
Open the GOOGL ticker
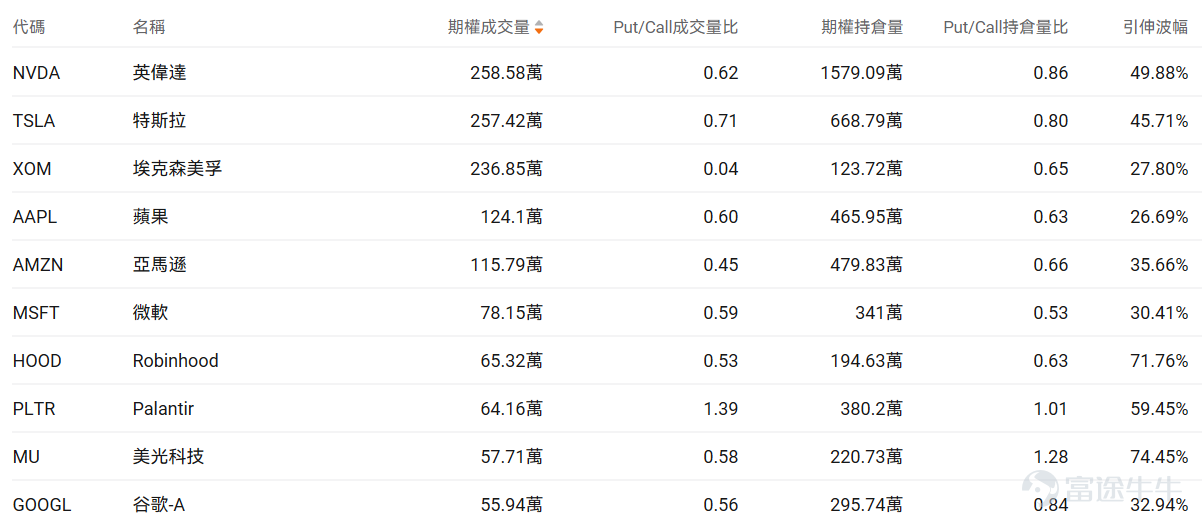42,505
